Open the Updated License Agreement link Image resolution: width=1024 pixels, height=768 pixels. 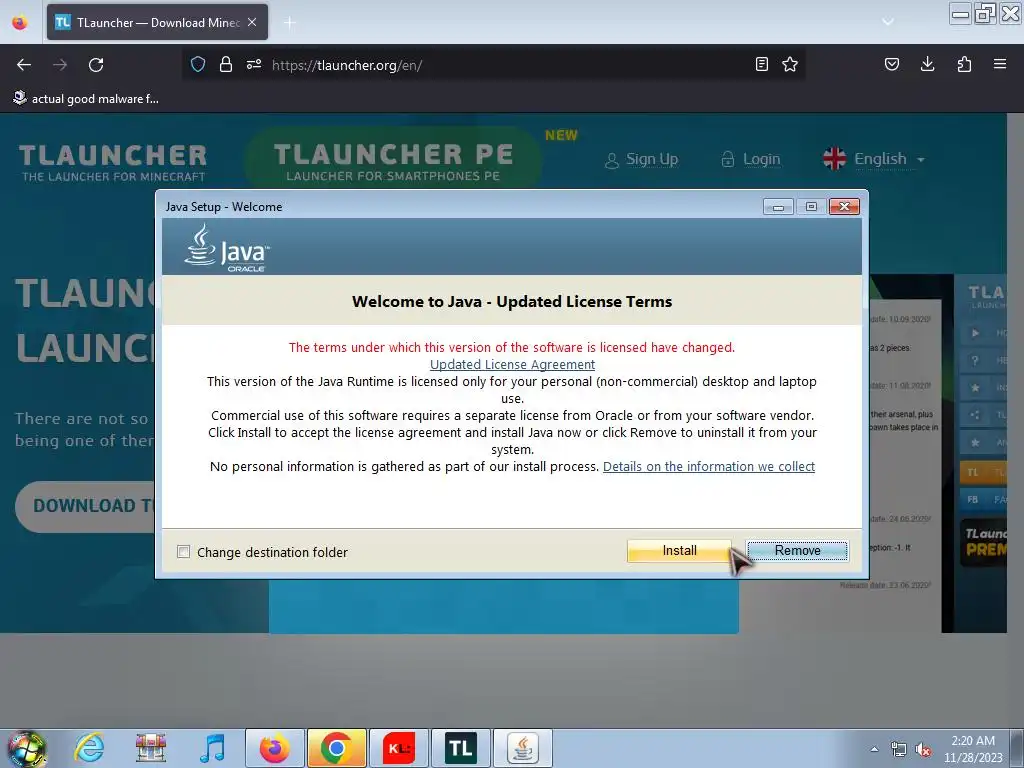click(x=512, y=364)
